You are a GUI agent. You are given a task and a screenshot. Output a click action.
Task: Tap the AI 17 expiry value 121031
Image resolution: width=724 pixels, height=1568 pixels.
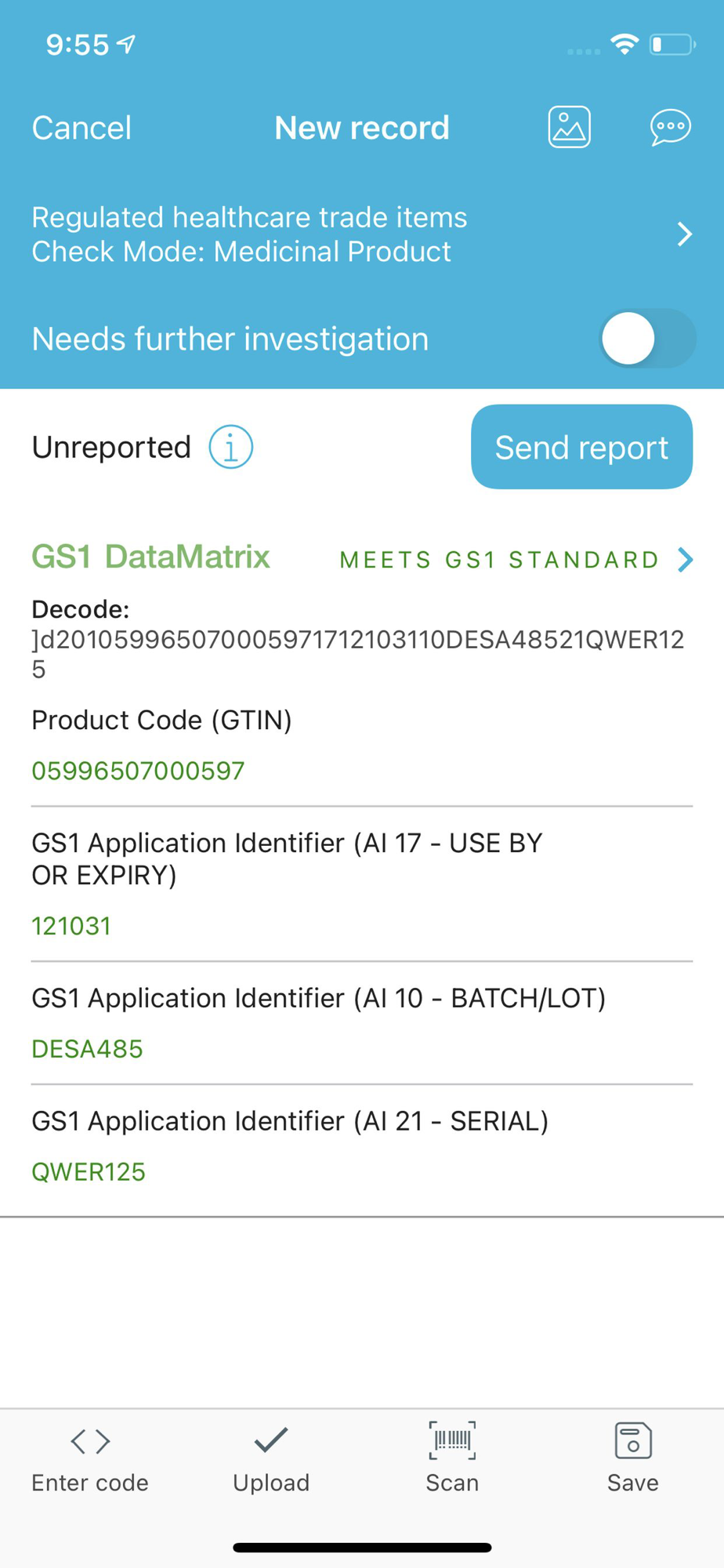[x=71, y=926]
